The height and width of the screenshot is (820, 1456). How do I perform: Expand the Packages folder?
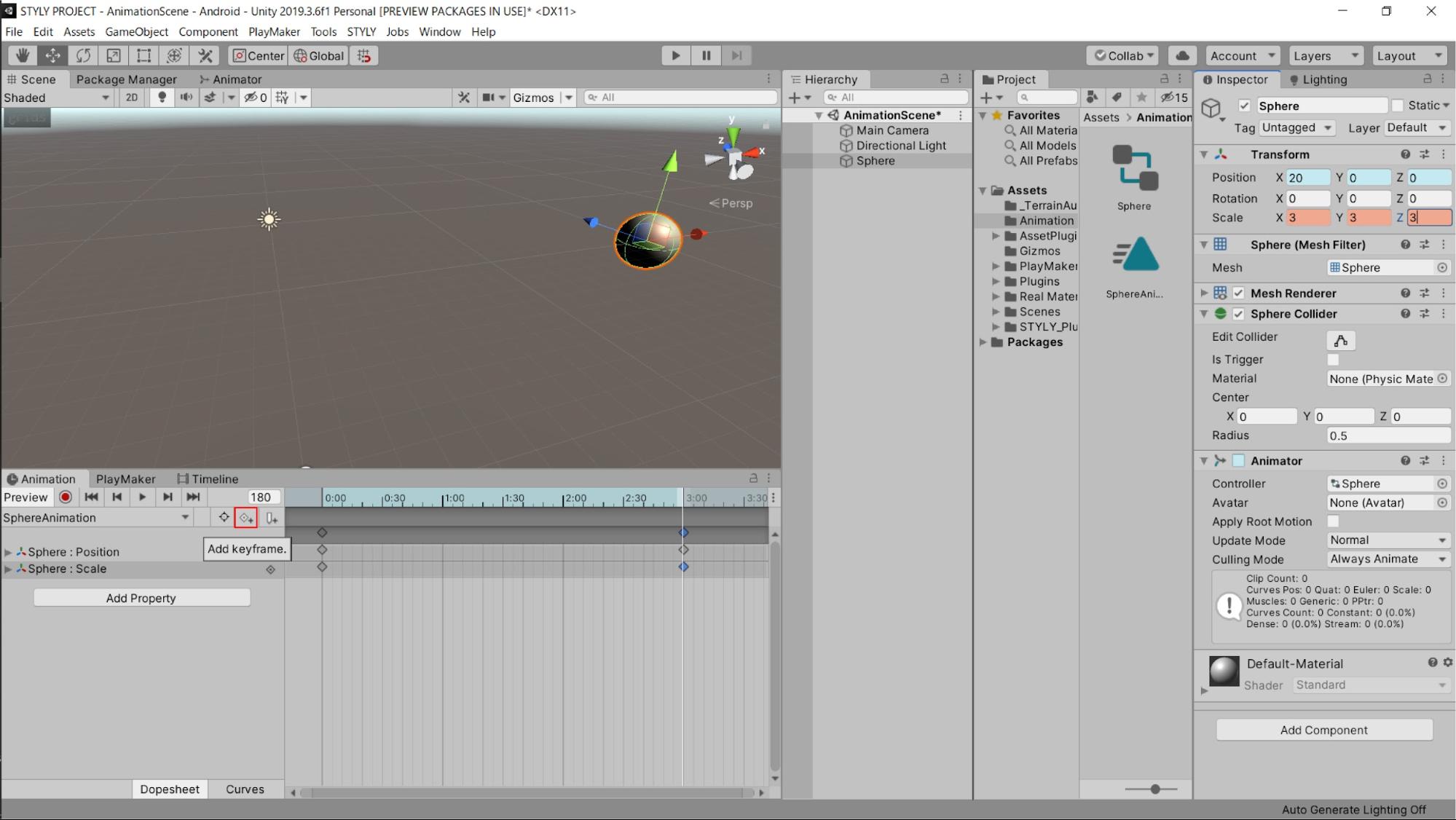click(983, 342)
